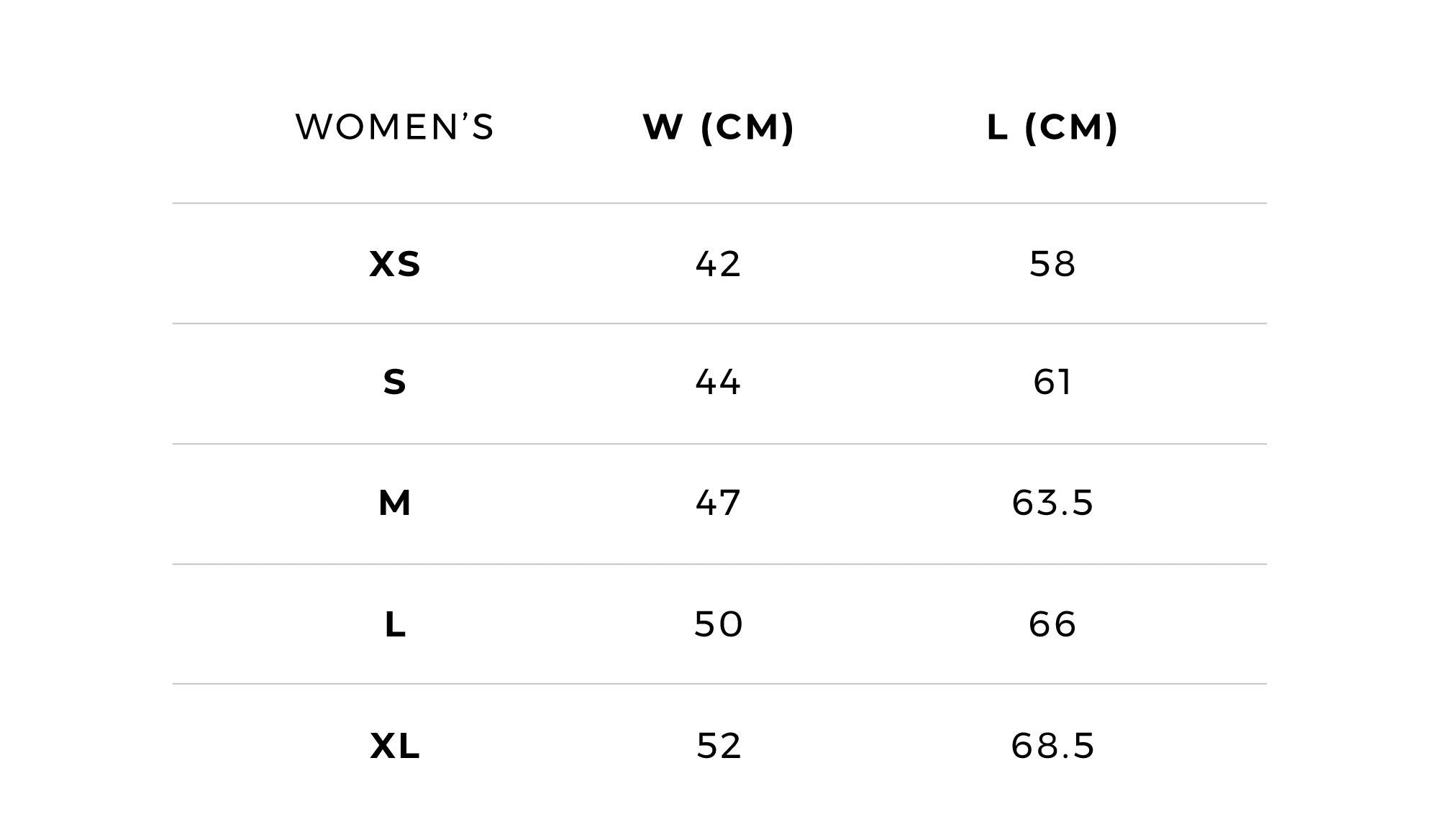Select the XS width value 42
Screen dimensions: 1438x840
click(718, 264)
